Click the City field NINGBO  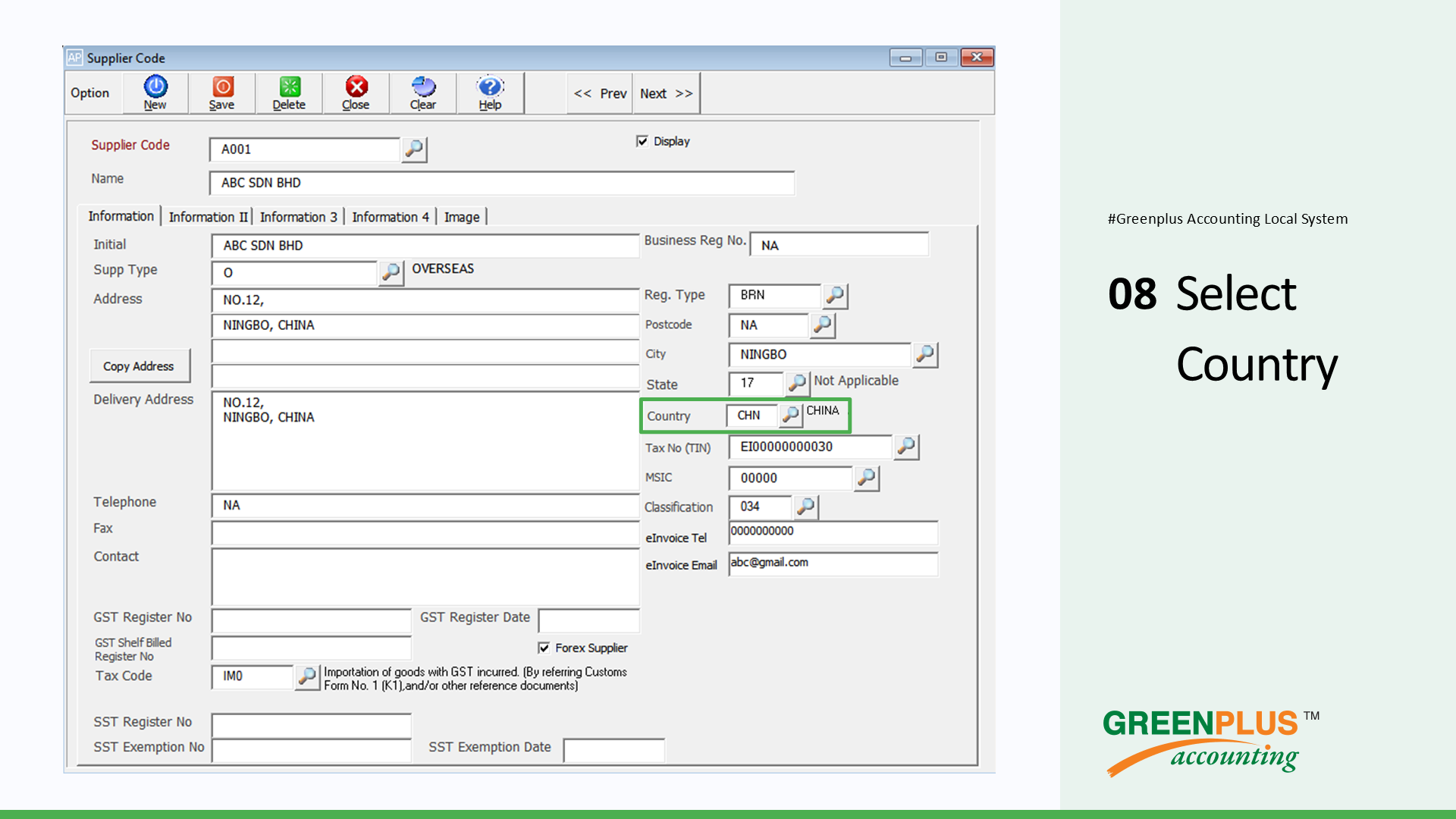[820, 354]
